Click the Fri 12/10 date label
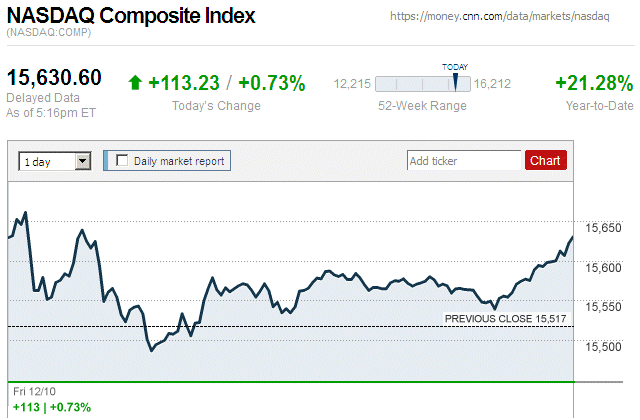Viewport: 640px width, 420px height. pos(35,390)
